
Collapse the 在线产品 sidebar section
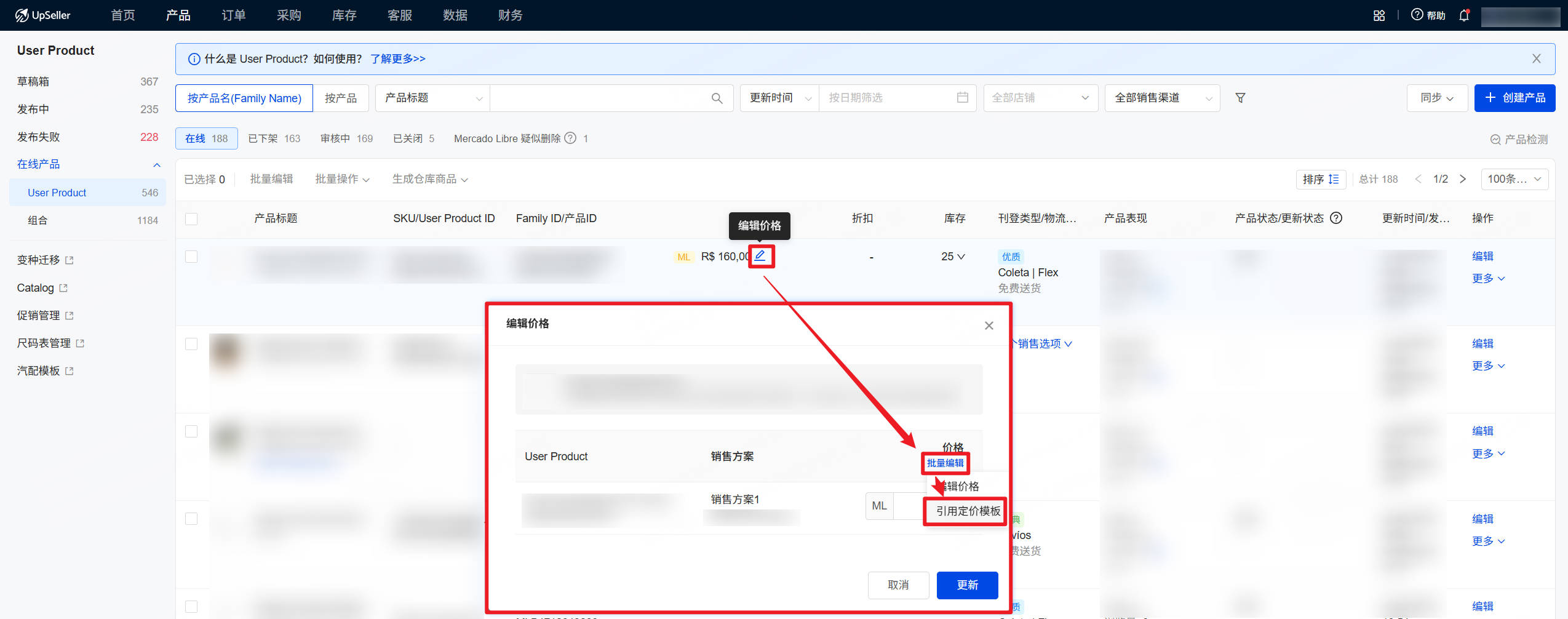click(x=157, y=165)
